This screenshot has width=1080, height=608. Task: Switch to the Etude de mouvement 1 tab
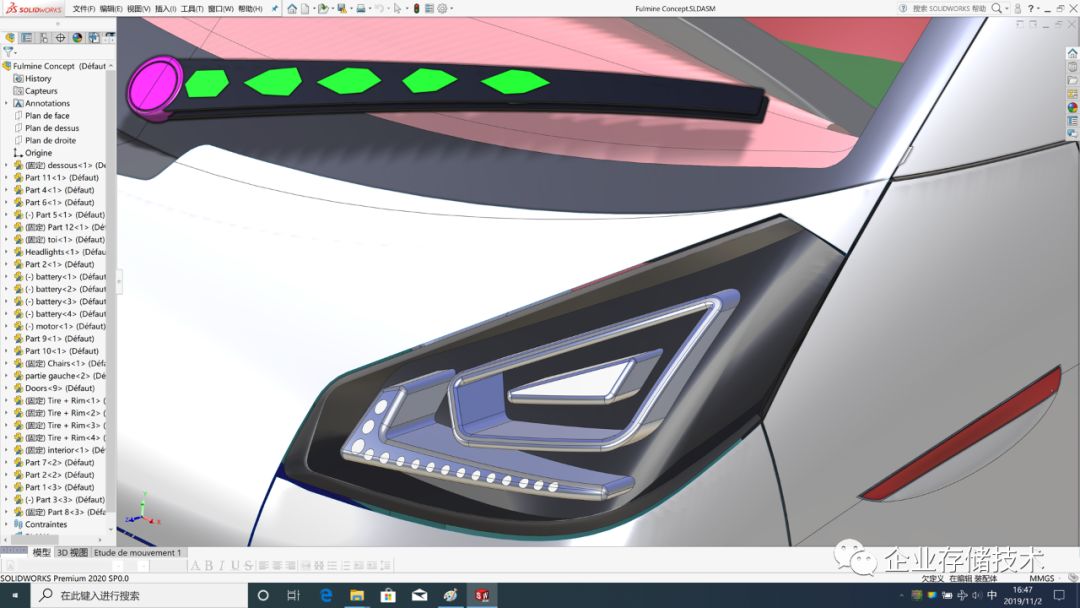(138, 551)
